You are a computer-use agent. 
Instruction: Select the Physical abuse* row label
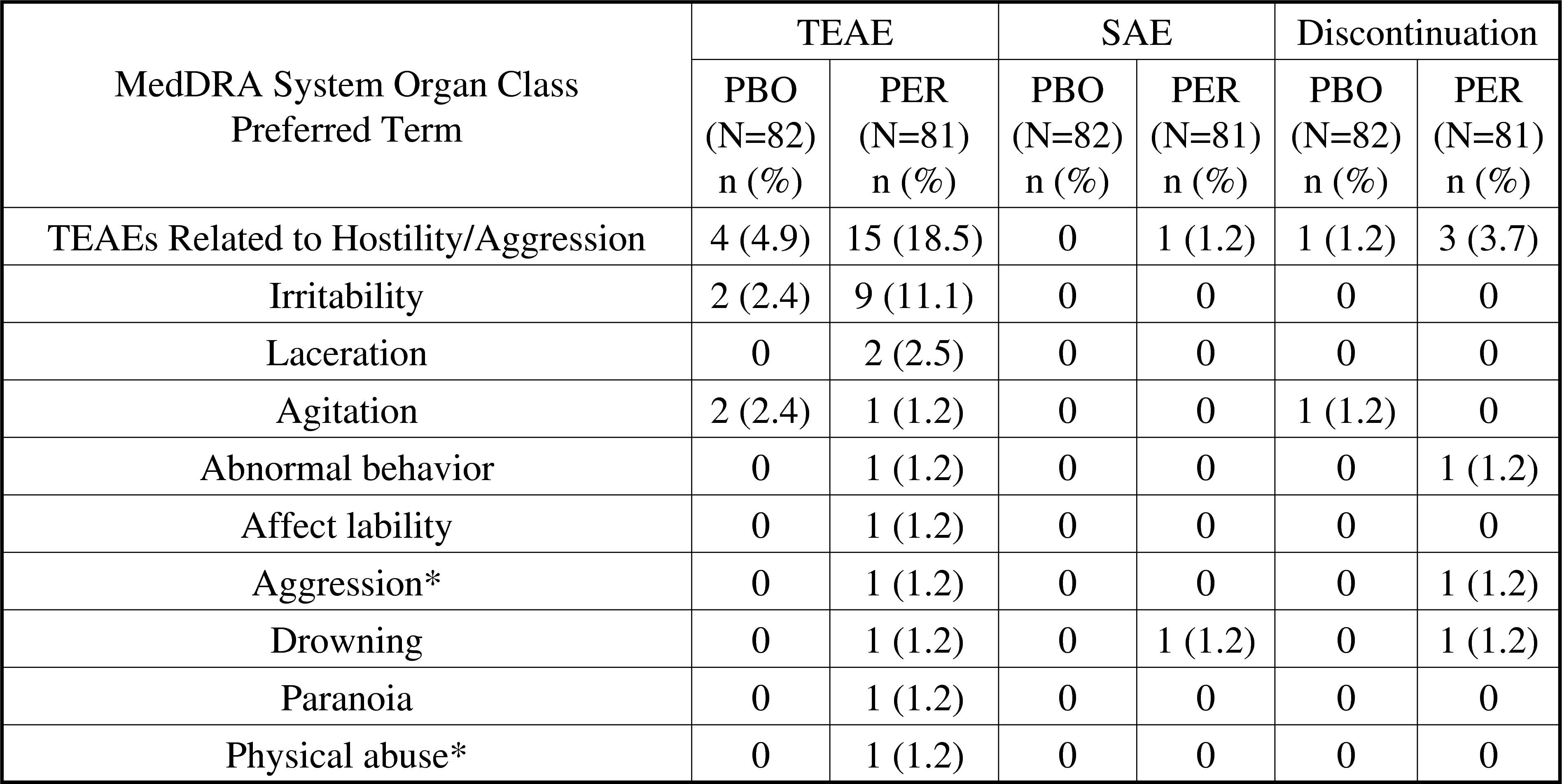(x=346, y=755)
